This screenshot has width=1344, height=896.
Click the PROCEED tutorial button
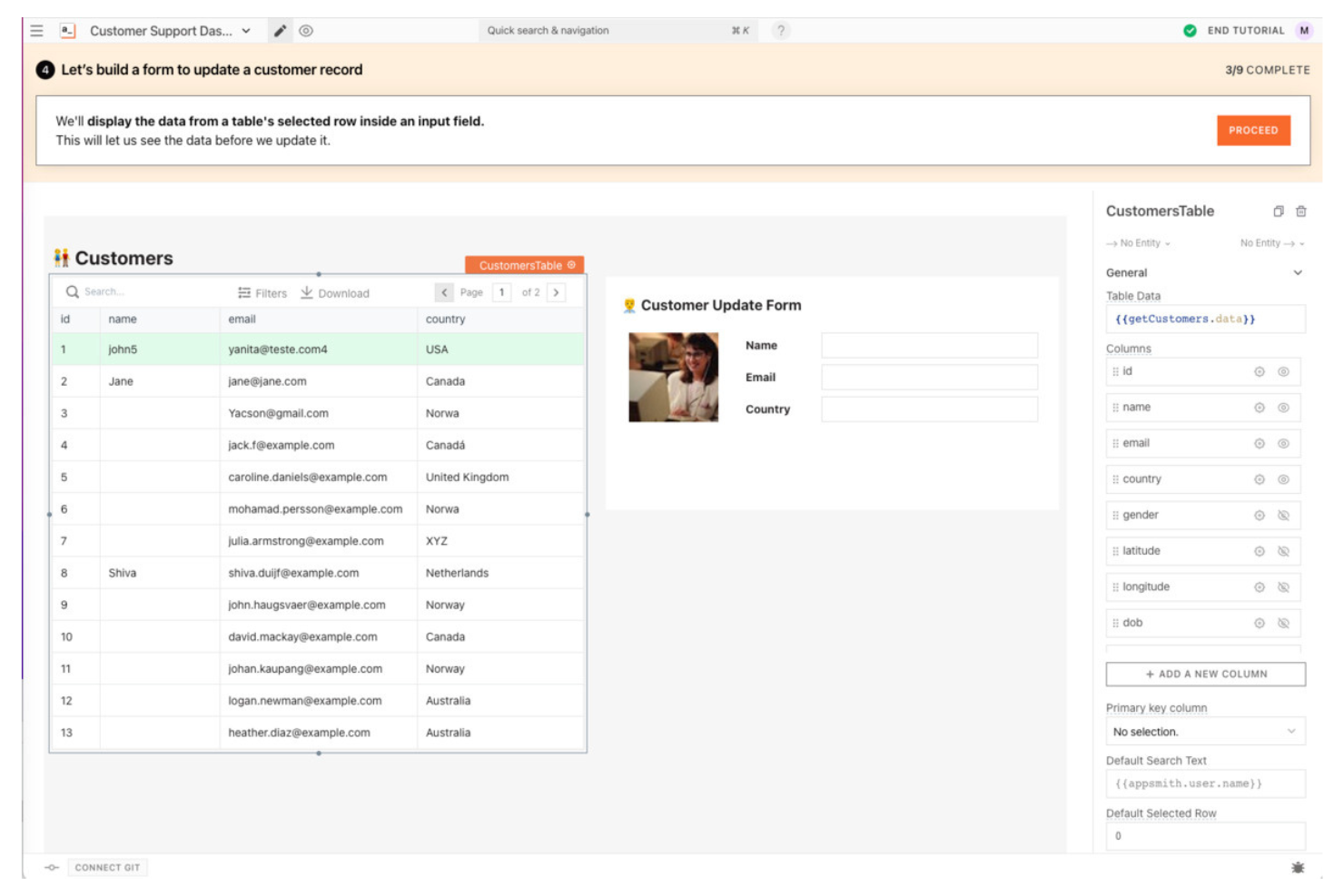coord(1253,130)
